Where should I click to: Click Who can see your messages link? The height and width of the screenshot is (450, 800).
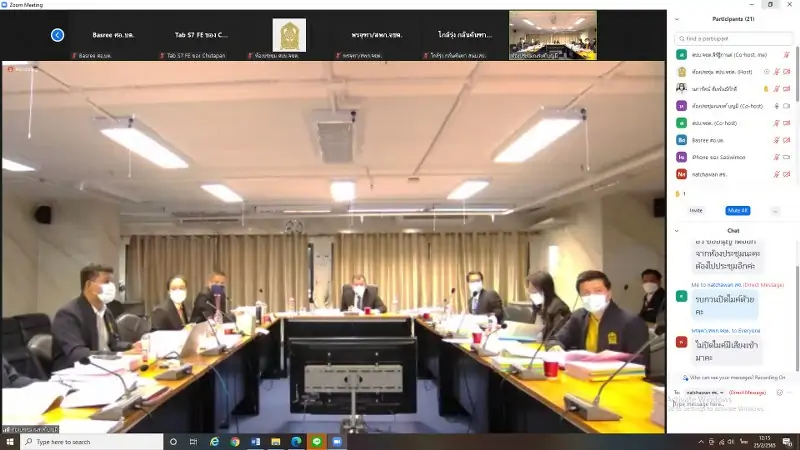pyautogui.click(x=732, y=378)
